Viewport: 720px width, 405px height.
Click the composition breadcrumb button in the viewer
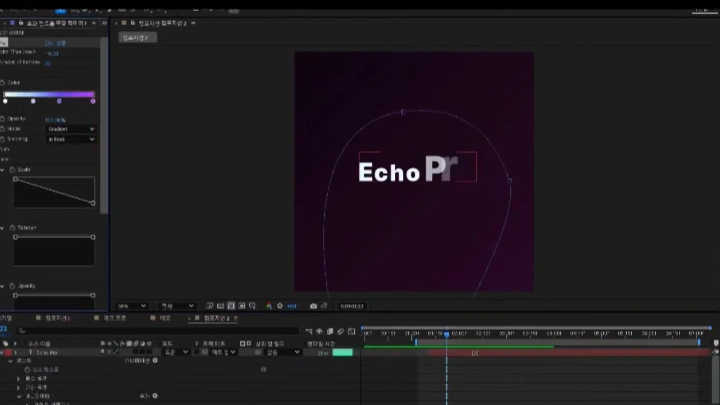(x=137, y=38)
